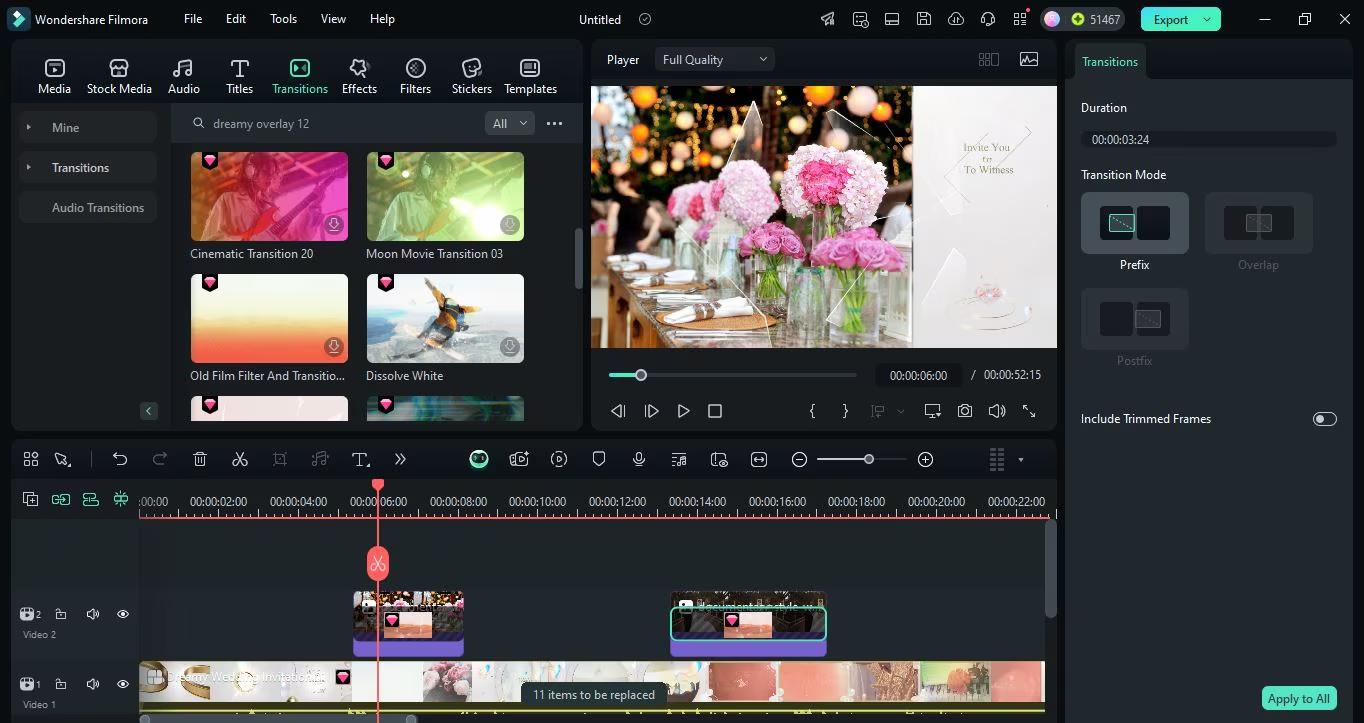This screenshot has width=1364, height=723.
Task: Mute the Video 1 track
Action: point(93,684)
